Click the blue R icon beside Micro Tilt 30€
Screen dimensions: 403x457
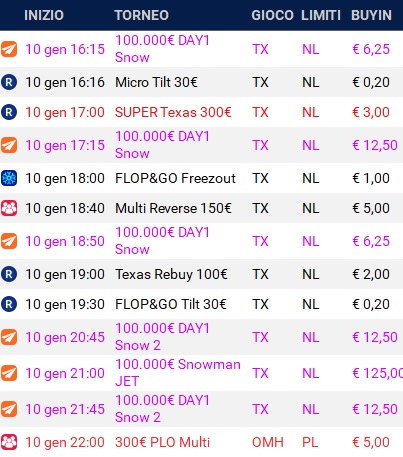tap(9, 82)
